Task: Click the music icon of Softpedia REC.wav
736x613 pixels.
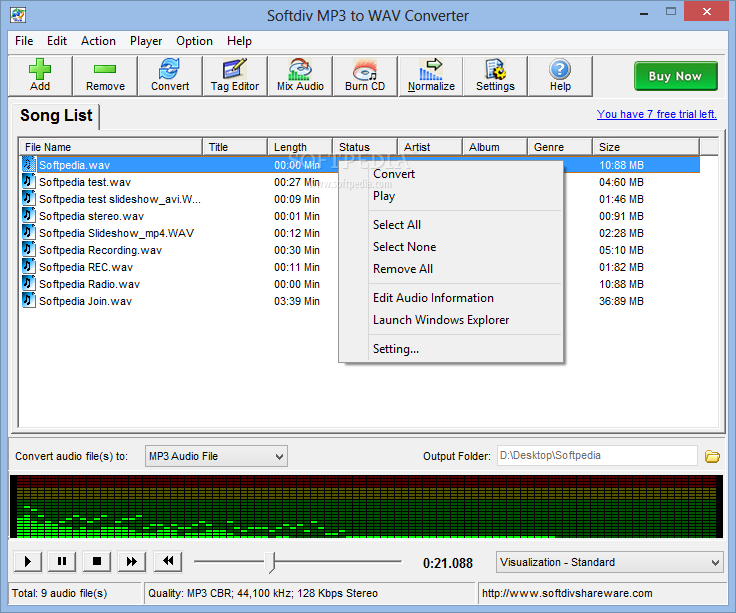Action: coord(28,267)
